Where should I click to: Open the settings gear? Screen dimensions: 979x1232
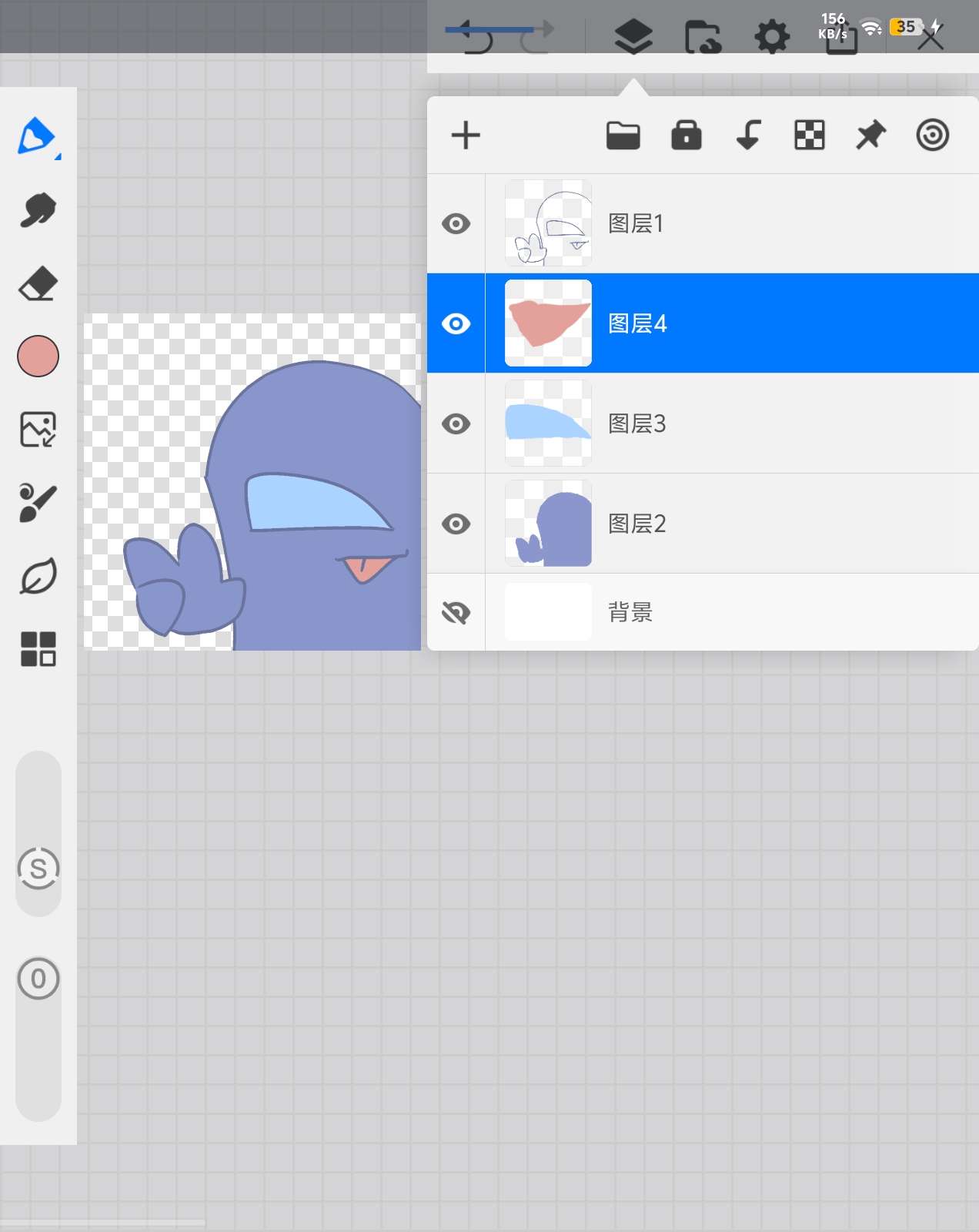(772, 37)
